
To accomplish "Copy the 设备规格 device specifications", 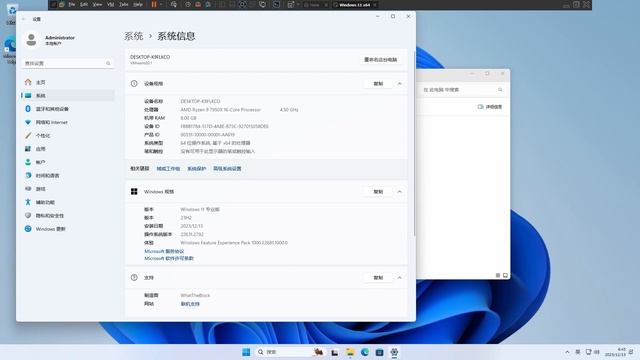I will pos(378,84).
